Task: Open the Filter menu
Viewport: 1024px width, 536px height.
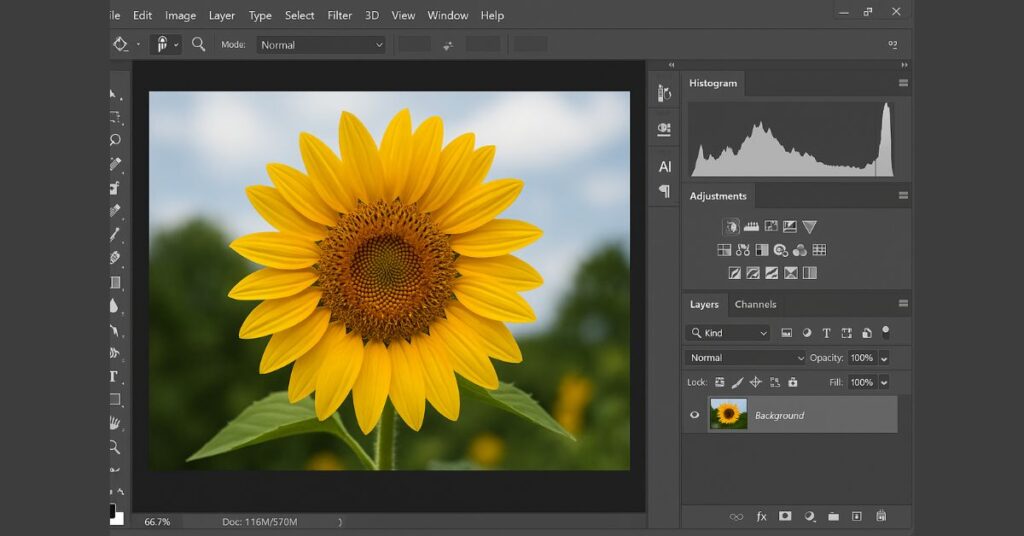Action: pyautogui.click(x=340, y=15)
